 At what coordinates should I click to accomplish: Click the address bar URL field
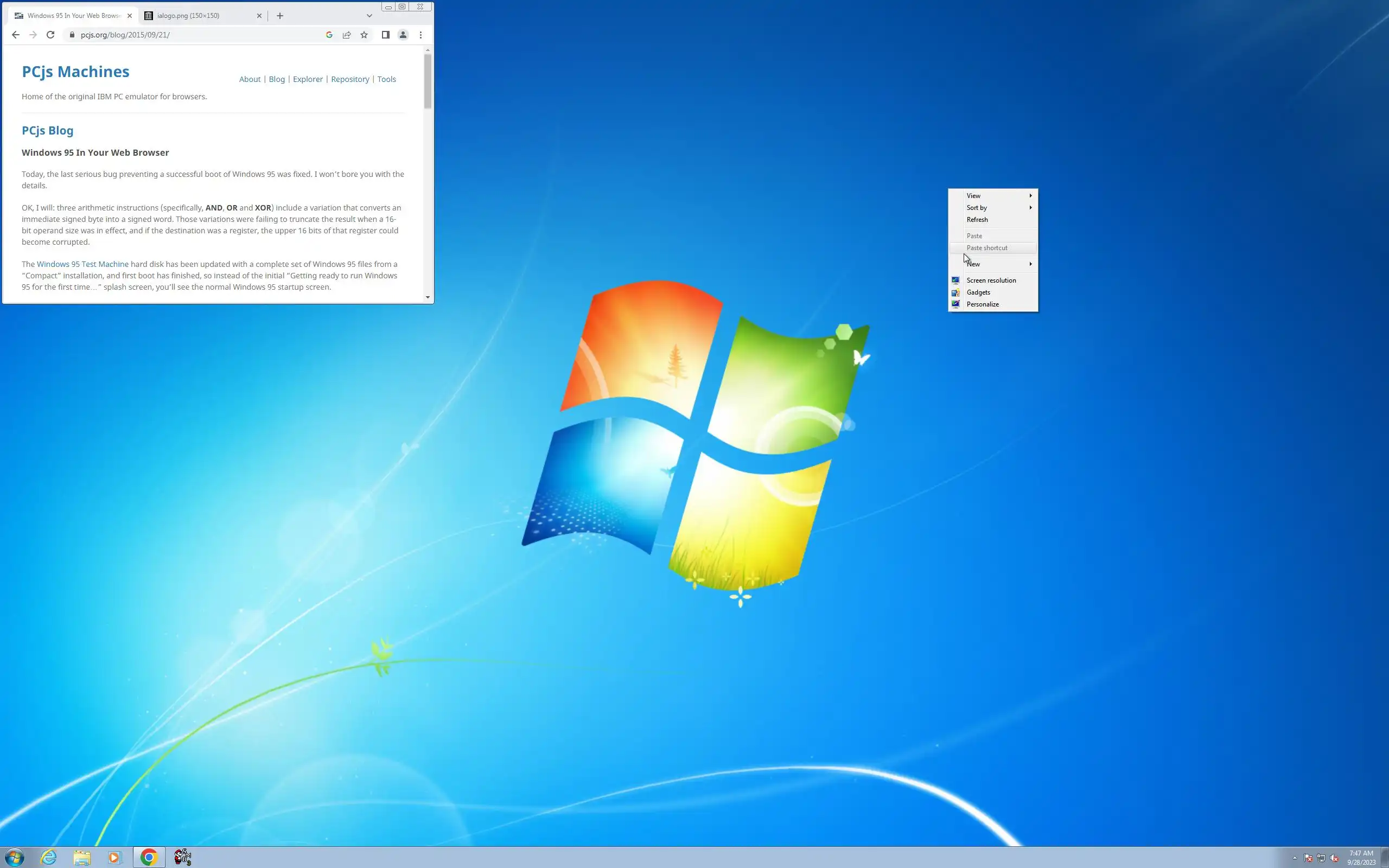click(x=195, y=35)
